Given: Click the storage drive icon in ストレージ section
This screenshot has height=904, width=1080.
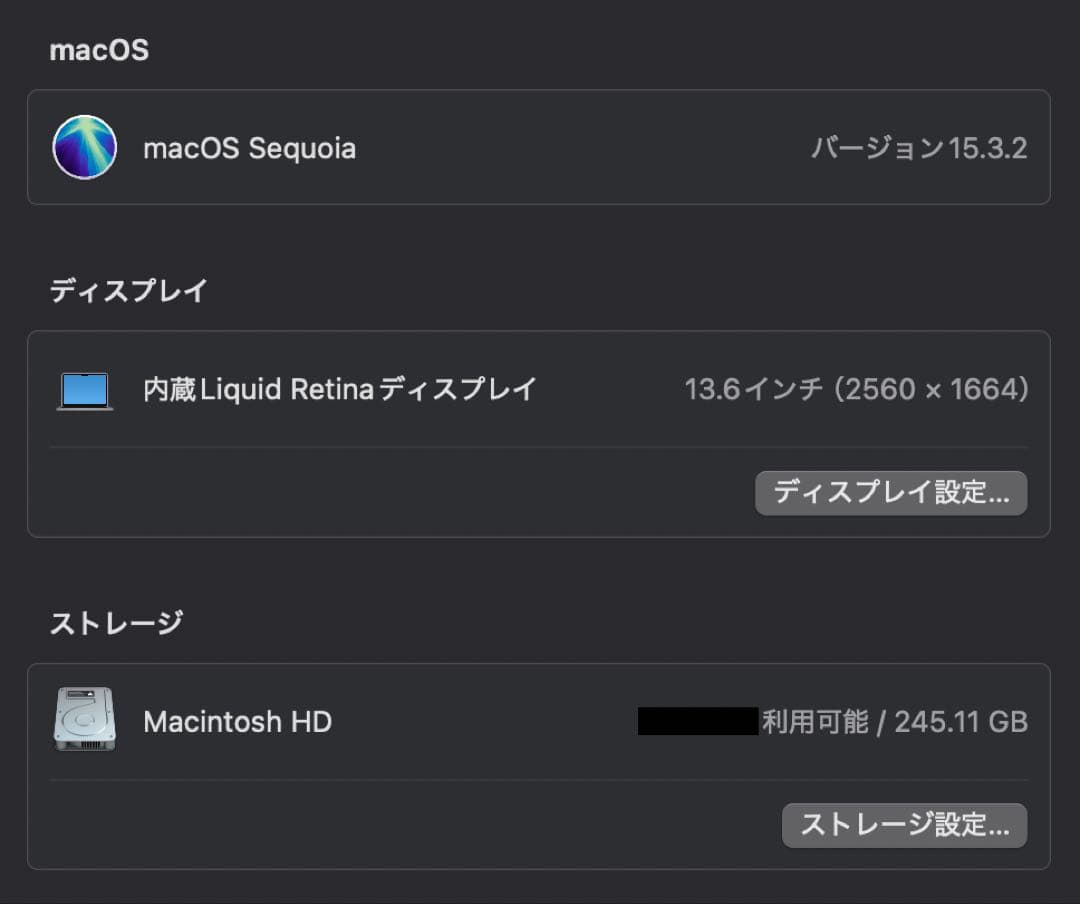Looking at the screenshot, I should tap(84, 719).
